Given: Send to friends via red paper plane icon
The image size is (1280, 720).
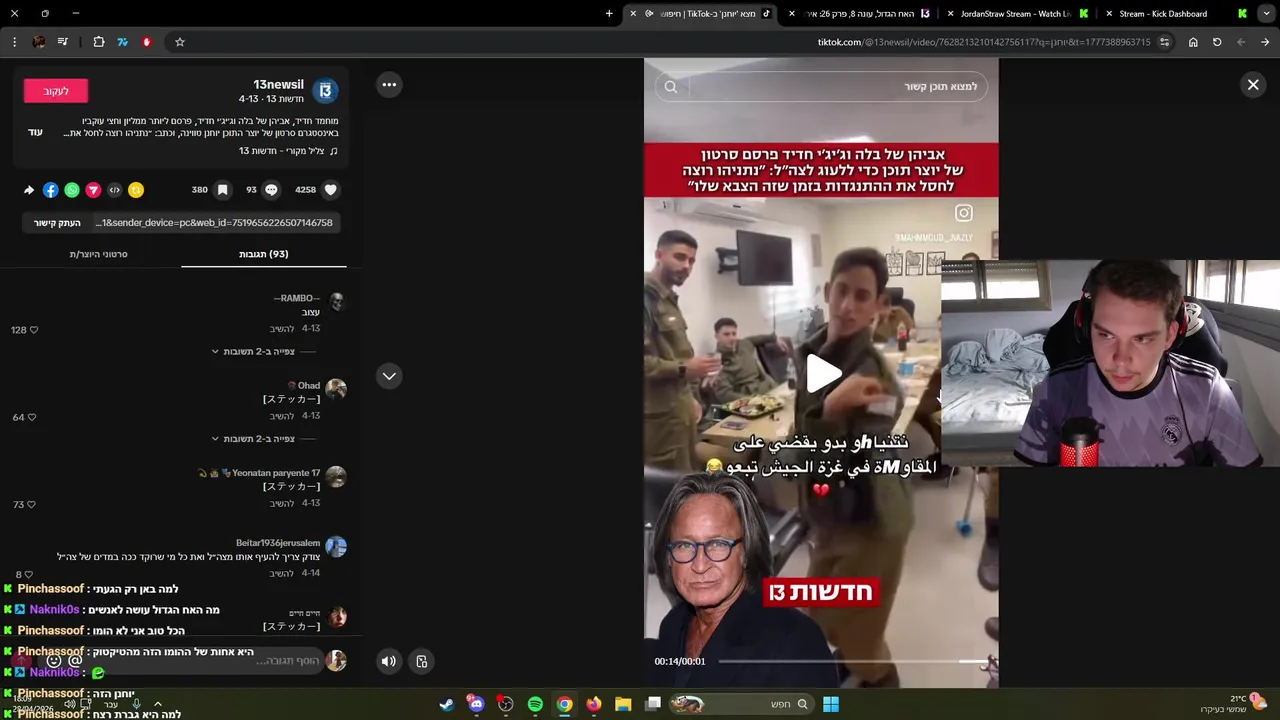Looking at the screenshot, I should [93, 190].
